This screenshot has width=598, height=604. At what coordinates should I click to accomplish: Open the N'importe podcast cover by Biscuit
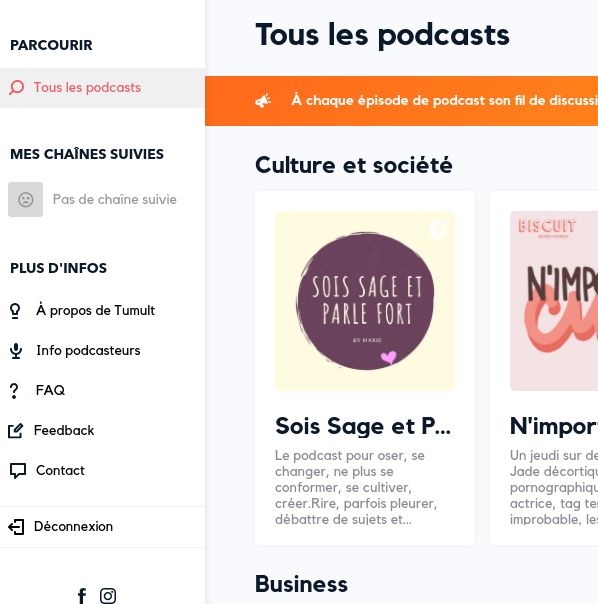click(554, 301)
